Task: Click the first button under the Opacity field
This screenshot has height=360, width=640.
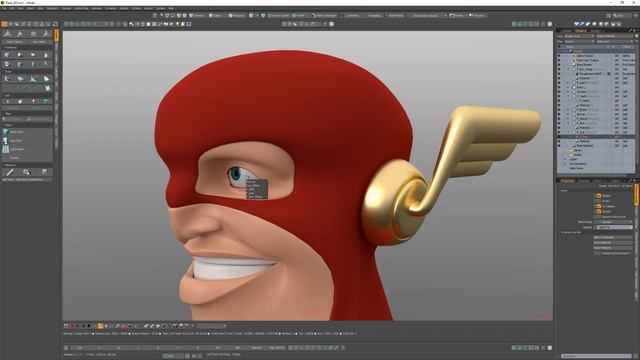Action: click(613, 237)
